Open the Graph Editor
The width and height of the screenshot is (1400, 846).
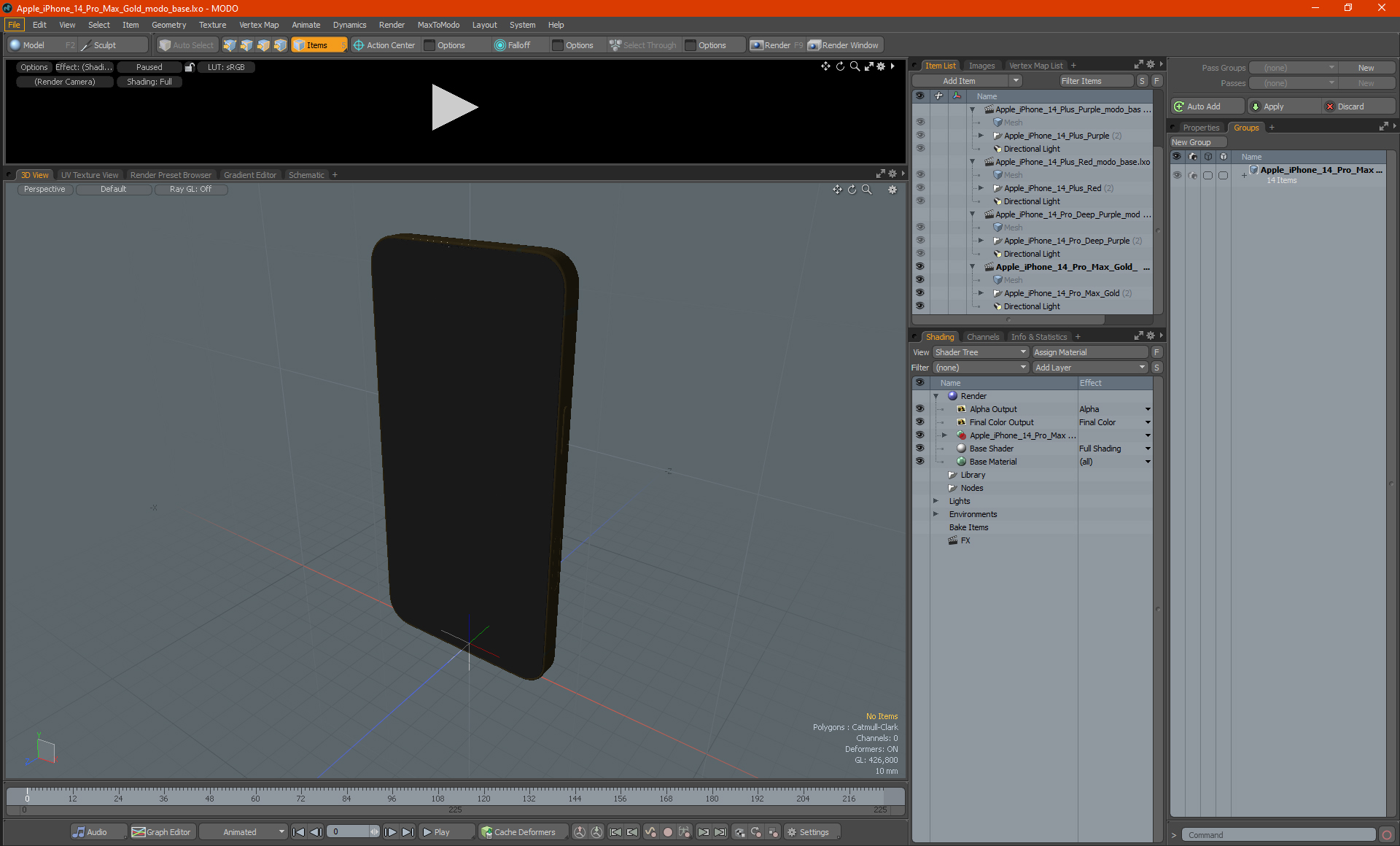(x=161, y=832)
